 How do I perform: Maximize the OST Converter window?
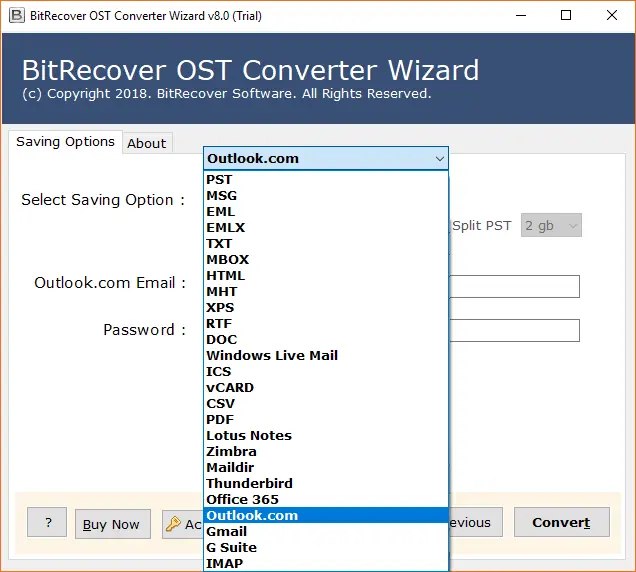[566, 16]
